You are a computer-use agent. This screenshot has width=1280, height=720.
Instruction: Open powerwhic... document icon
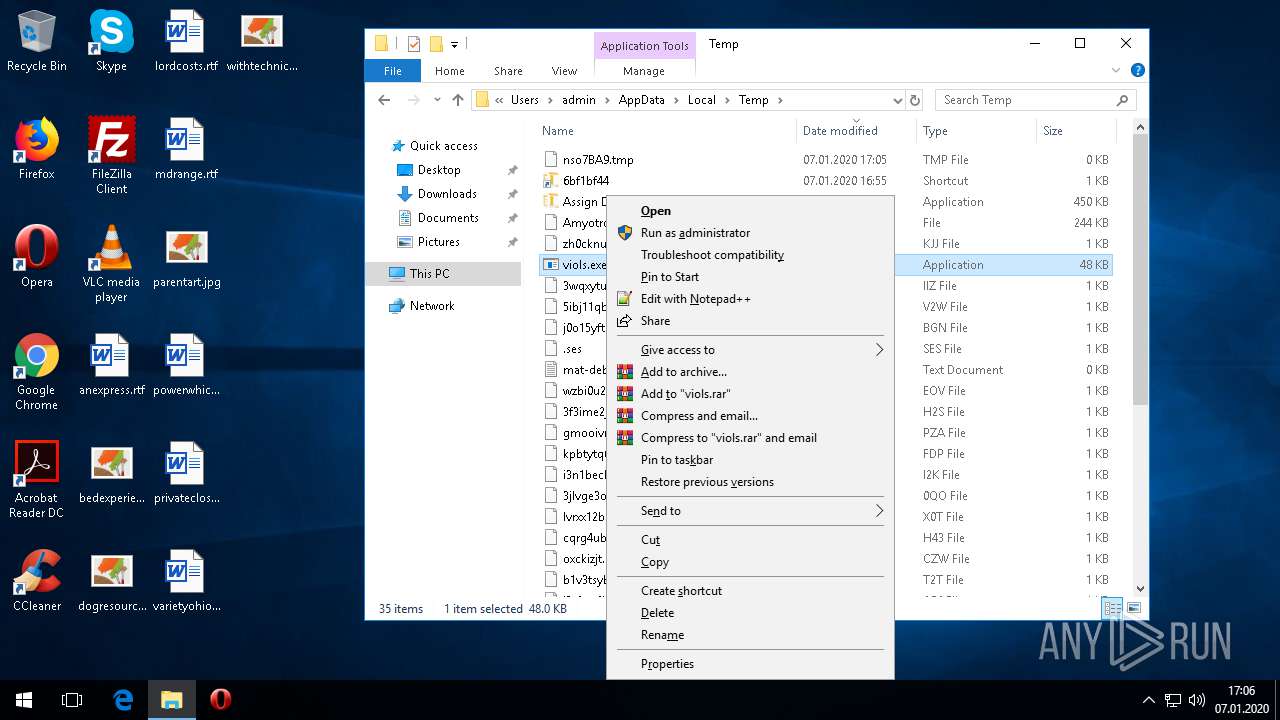[x=186, y=365]
